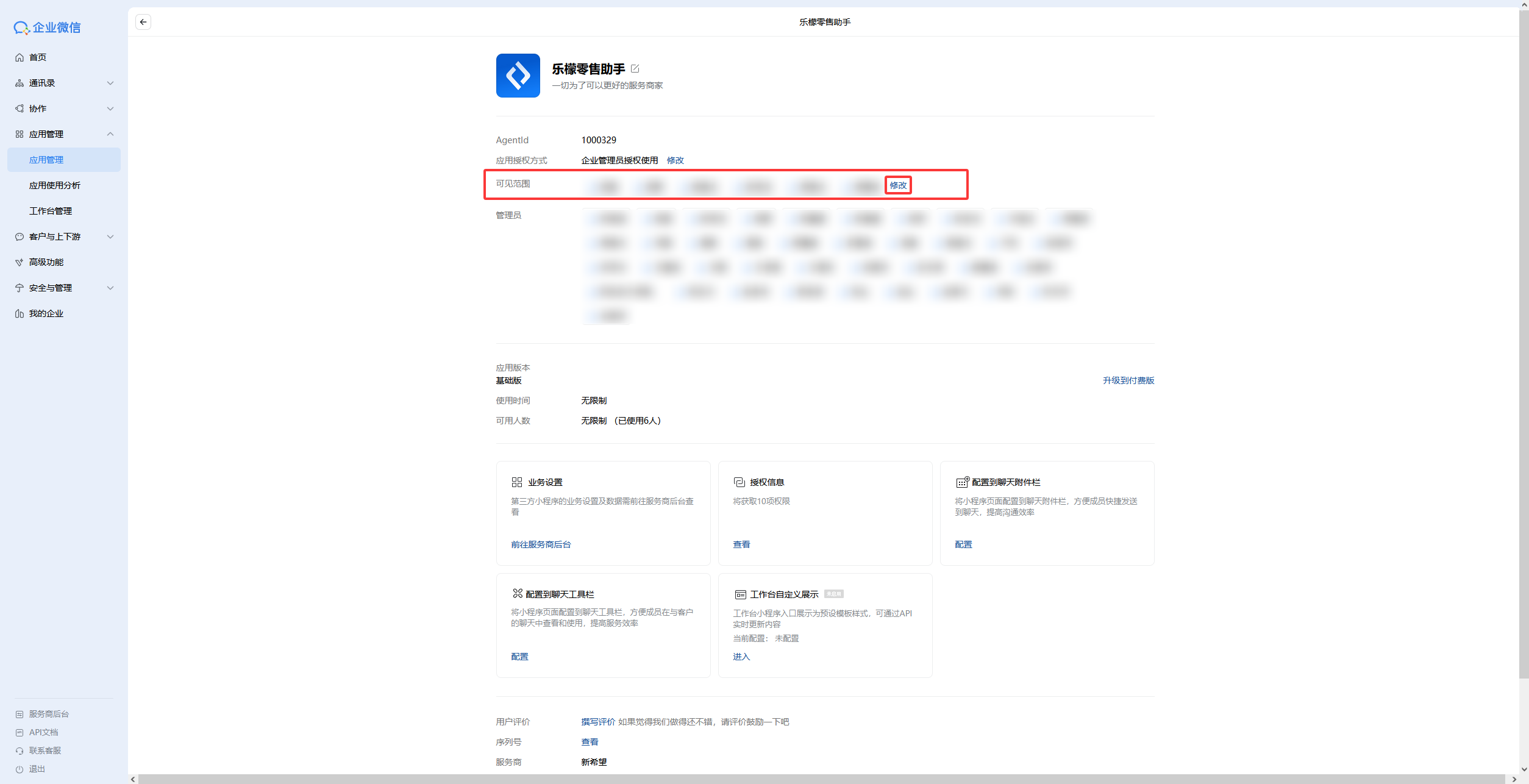
Task: Click the horizontal scrollbar thumb
Action: click(821, 779)
